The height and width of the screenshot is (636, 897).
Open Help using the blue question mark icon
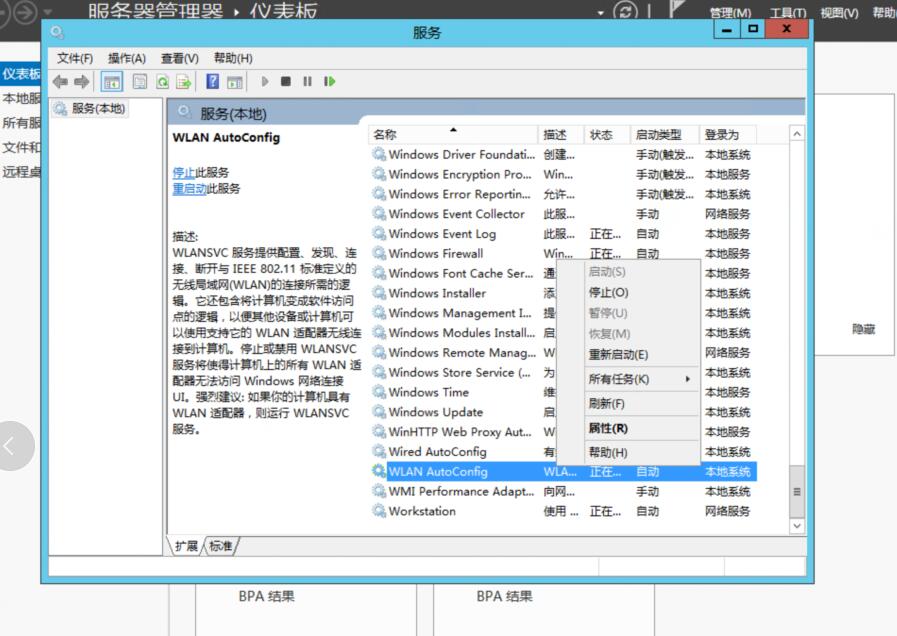pos(211,81)
